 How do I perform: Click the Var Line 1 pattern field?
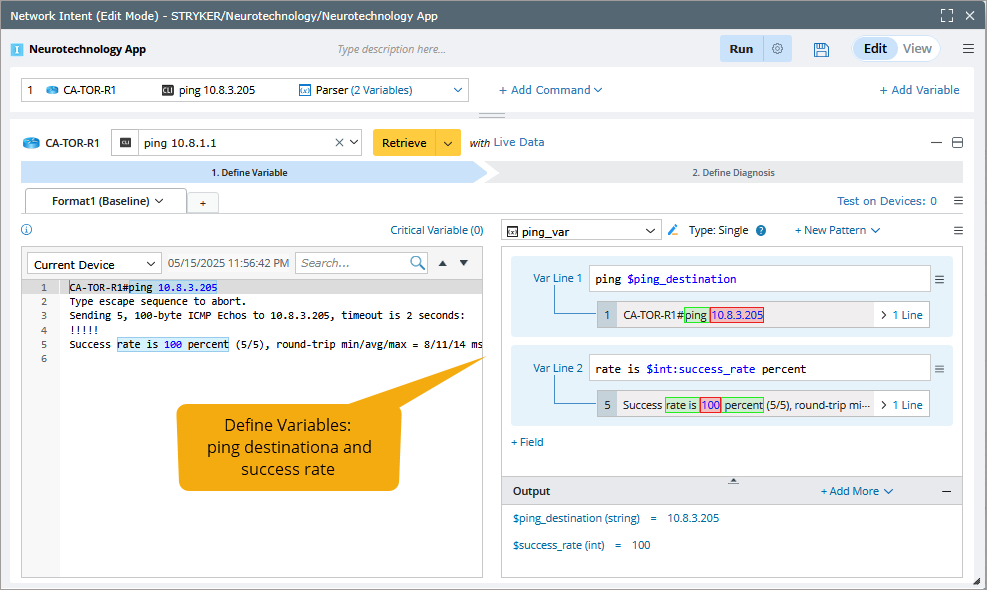[x=759, y=279]
